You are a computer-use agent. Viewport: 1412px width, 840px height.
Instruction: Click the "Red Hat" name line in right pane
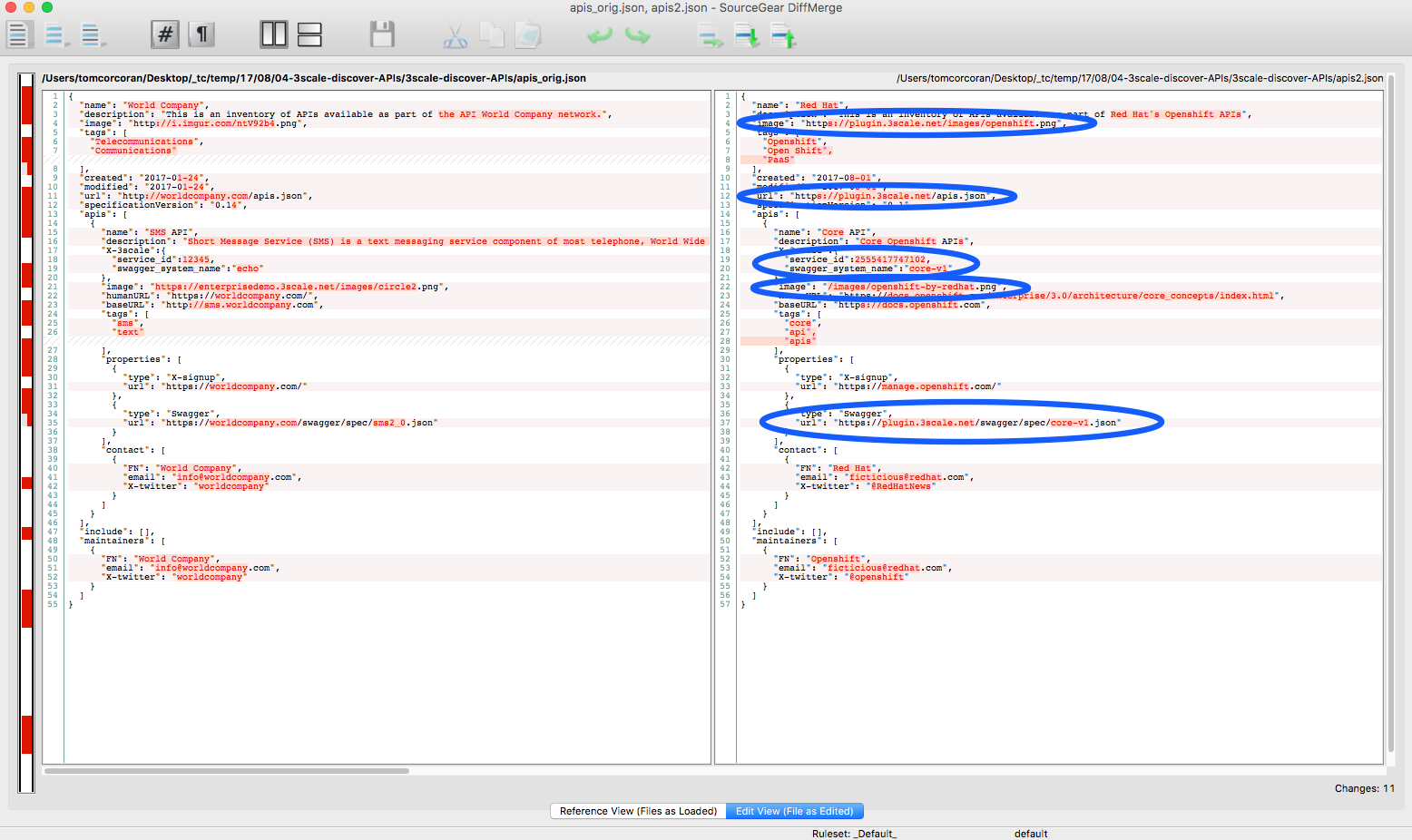pyautogui.click(x=800, y=105)
